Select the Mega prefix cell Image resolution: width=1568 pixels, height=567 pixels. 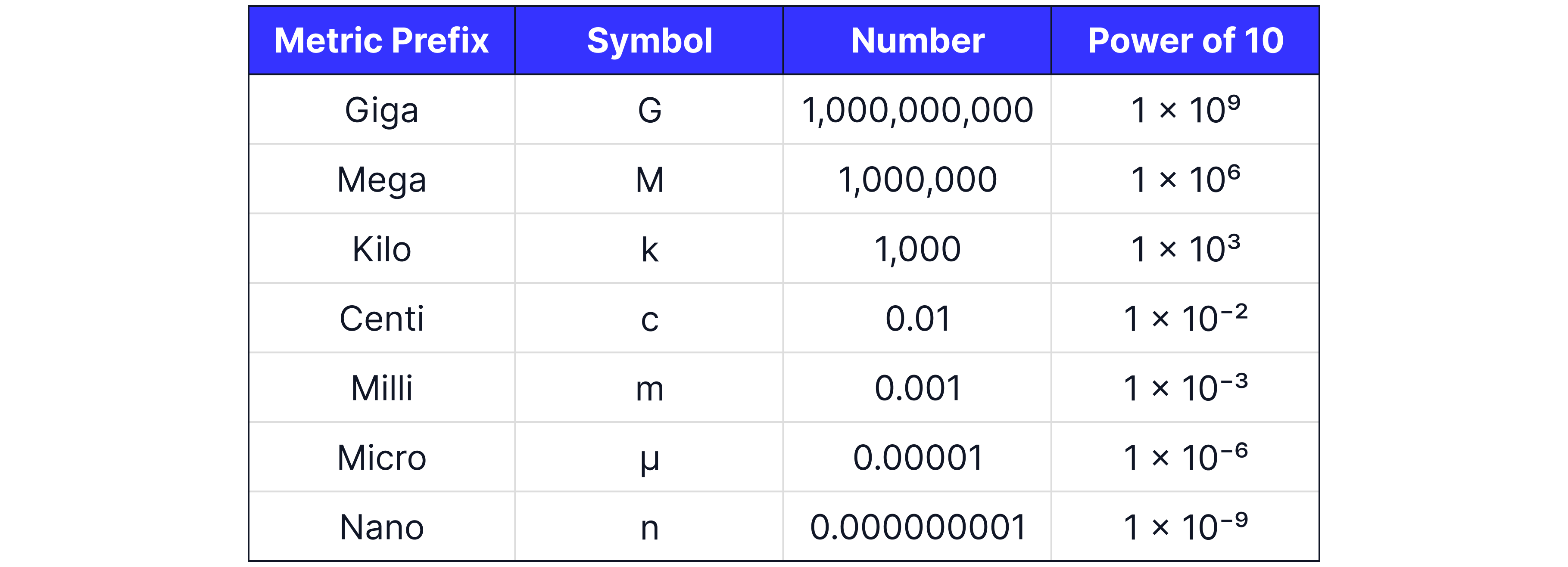[x=382, y=180]
